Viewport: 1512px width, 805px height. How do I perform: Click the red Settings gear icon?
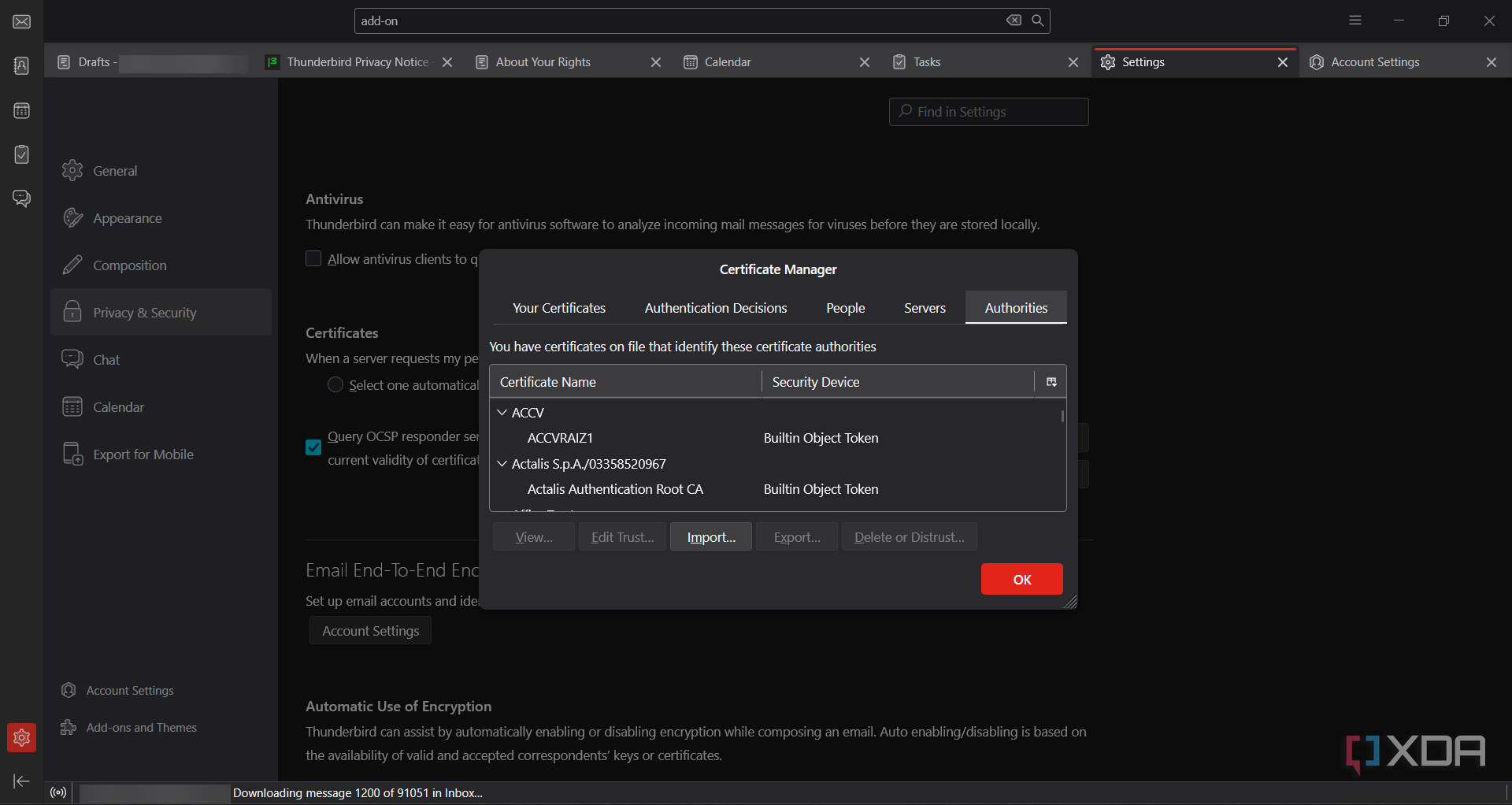tap(21, 738)
